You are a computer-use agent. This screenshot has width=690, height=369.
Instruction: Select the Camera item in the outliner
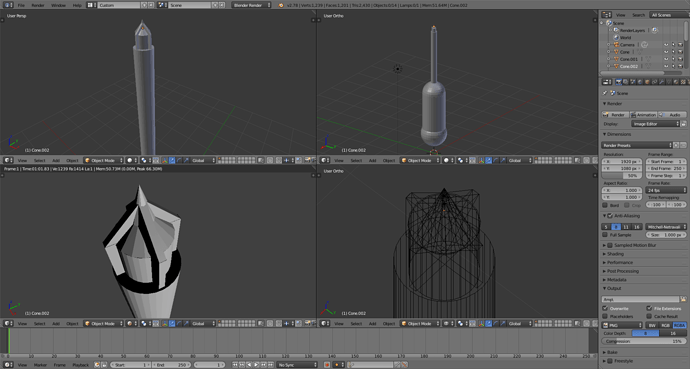click(x=627, y=45)
